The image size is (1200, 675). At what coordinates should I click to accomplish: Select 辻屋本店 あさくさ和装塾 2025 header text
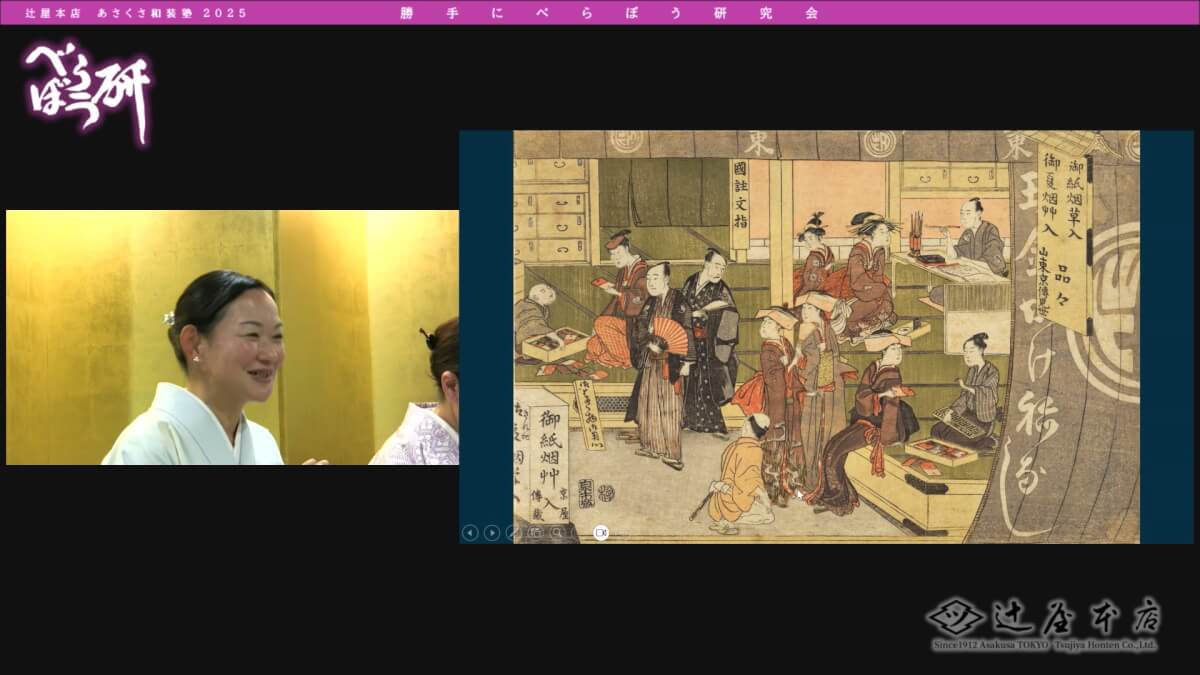click(x=136, y=13)
